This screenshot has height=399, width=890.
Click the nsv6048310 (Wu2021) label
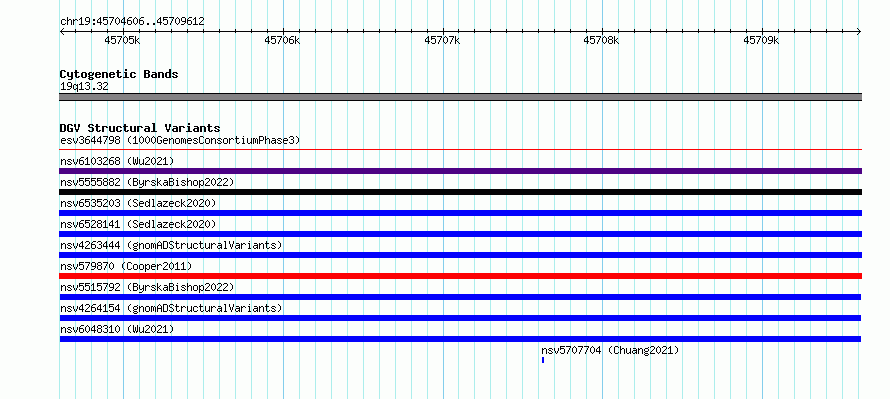(x=117, y=329)
